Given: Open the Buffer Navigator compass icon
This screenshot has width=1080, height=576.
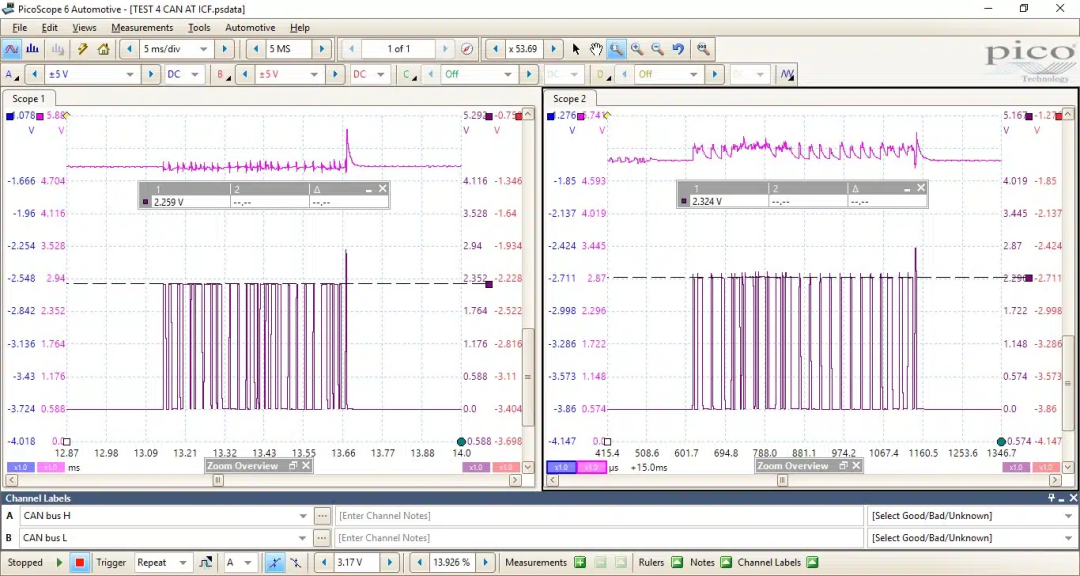Looking at the screenshot, I should (467, 49).
